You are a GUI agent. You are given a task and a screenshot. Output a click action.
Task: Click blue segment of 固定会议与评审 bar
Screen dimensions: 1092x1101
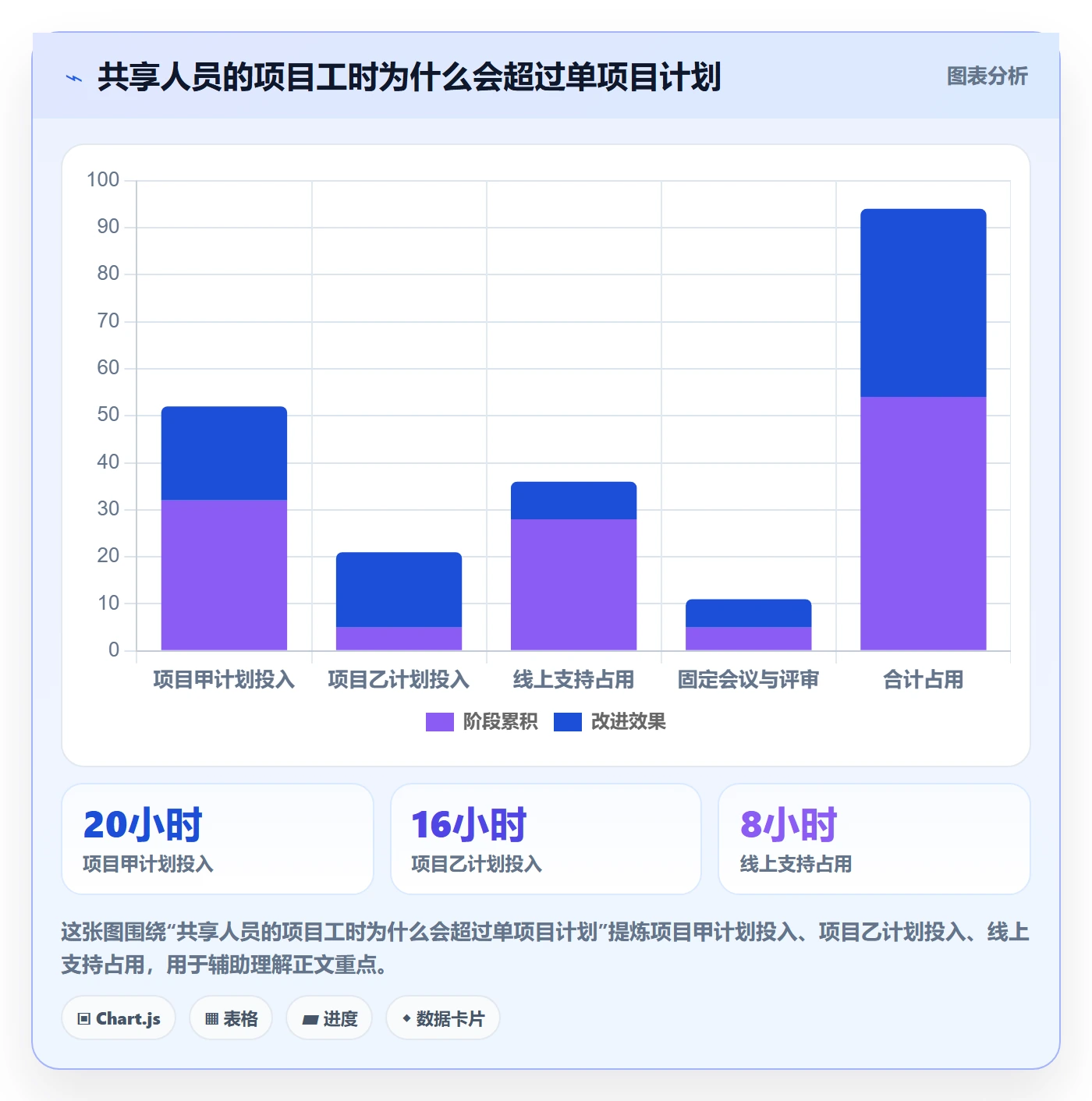(x=748, y=613)
